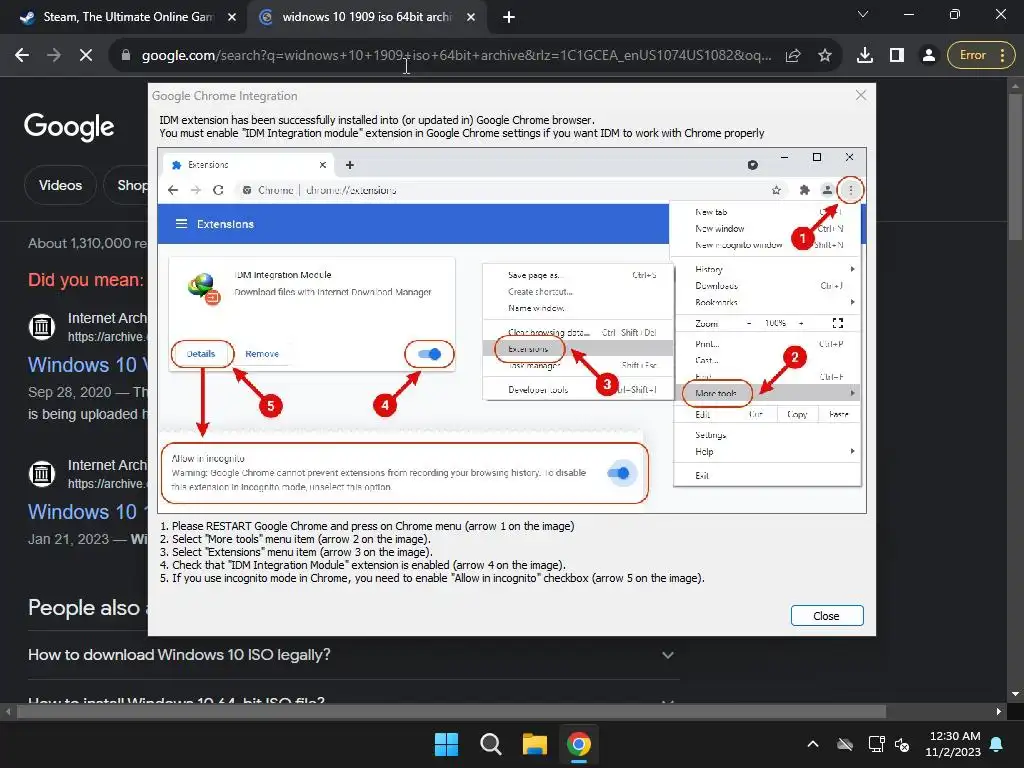Open Windows taskbar Search
The image size is (1024, 768).
pyautogui.click(x=490, y=744)
